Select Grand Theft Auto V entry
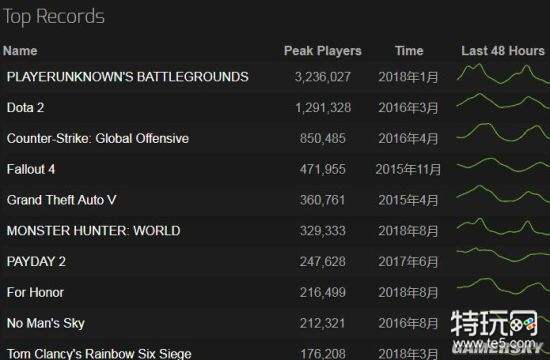 point(61,200)
